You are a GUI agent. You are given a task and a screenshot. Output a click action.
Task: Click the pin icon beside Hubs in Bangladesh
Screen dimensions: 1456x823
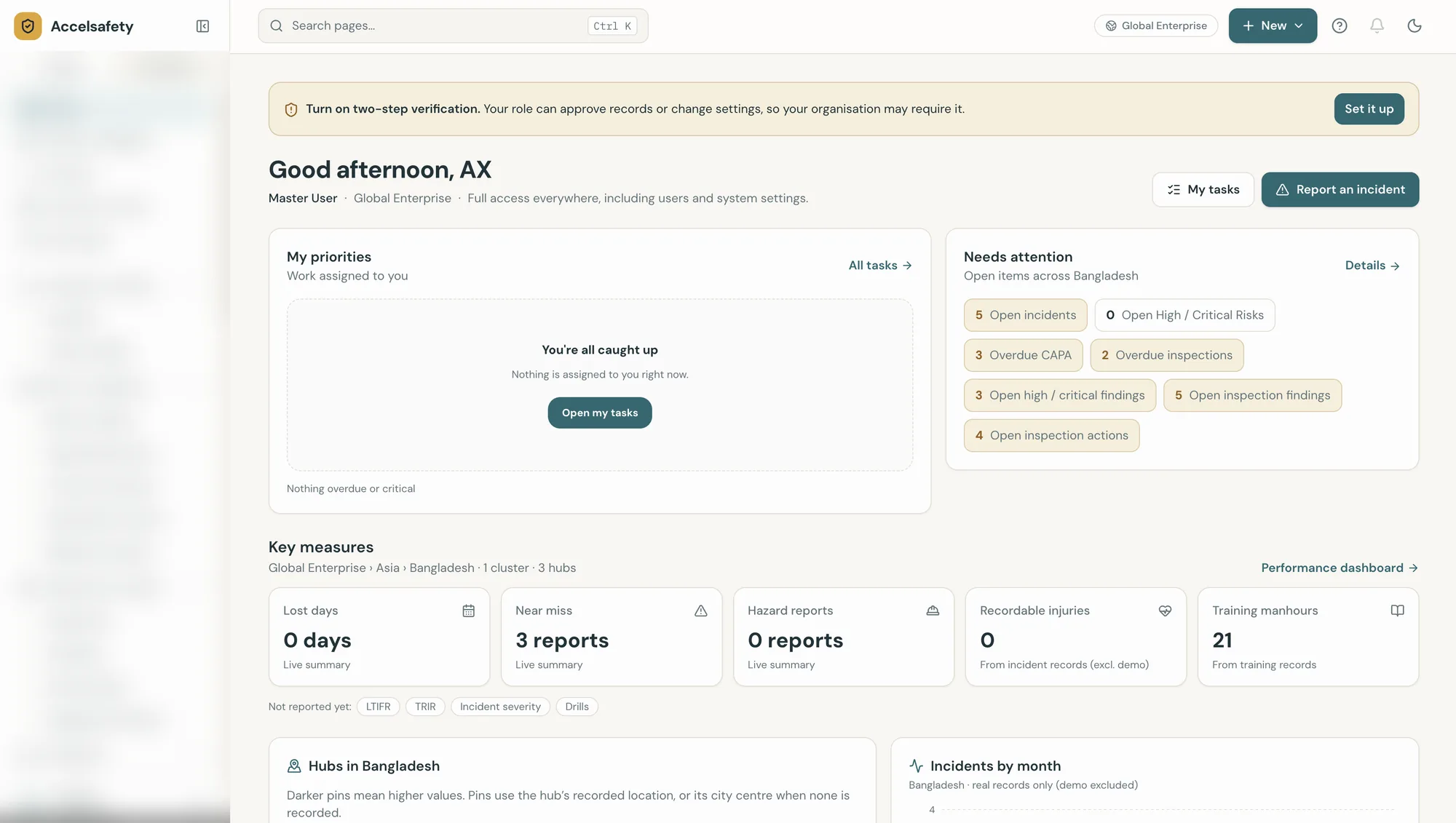tap(294, 766)
